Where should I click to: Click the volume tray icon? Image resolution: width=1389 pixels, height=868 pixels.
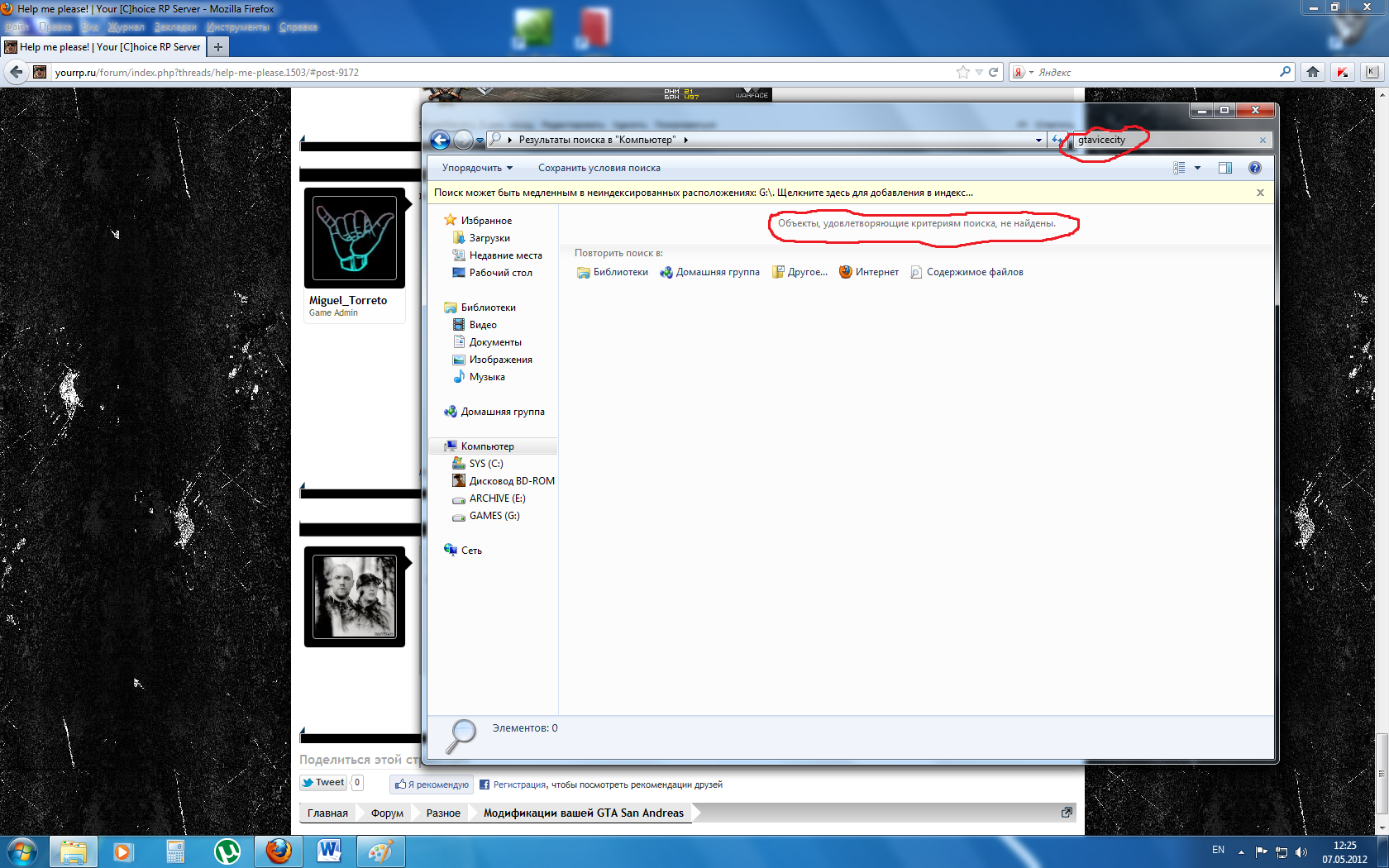[1301, 851]
